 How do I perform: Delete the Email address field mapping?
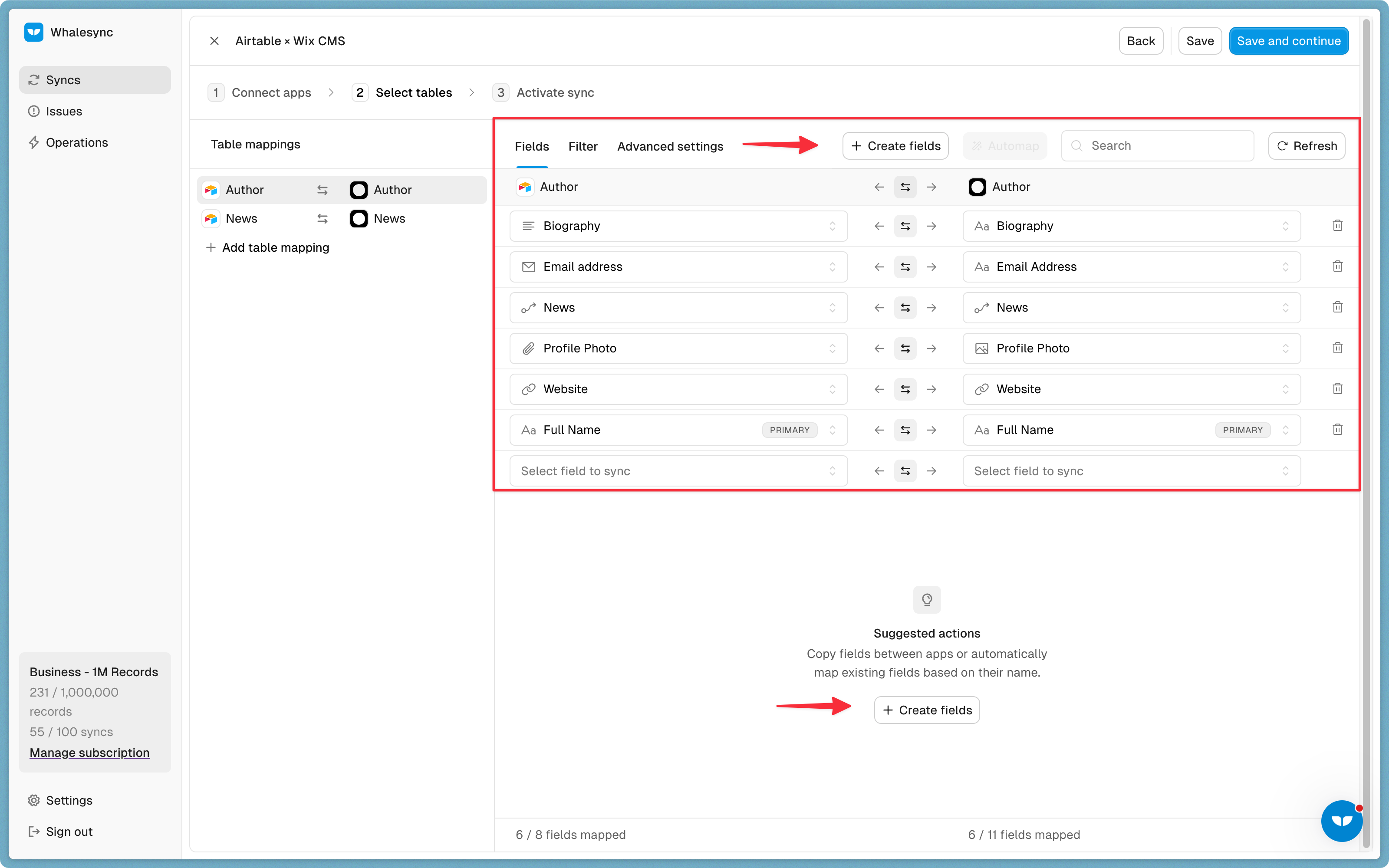pyautogui.click(x=1337, y=266)
